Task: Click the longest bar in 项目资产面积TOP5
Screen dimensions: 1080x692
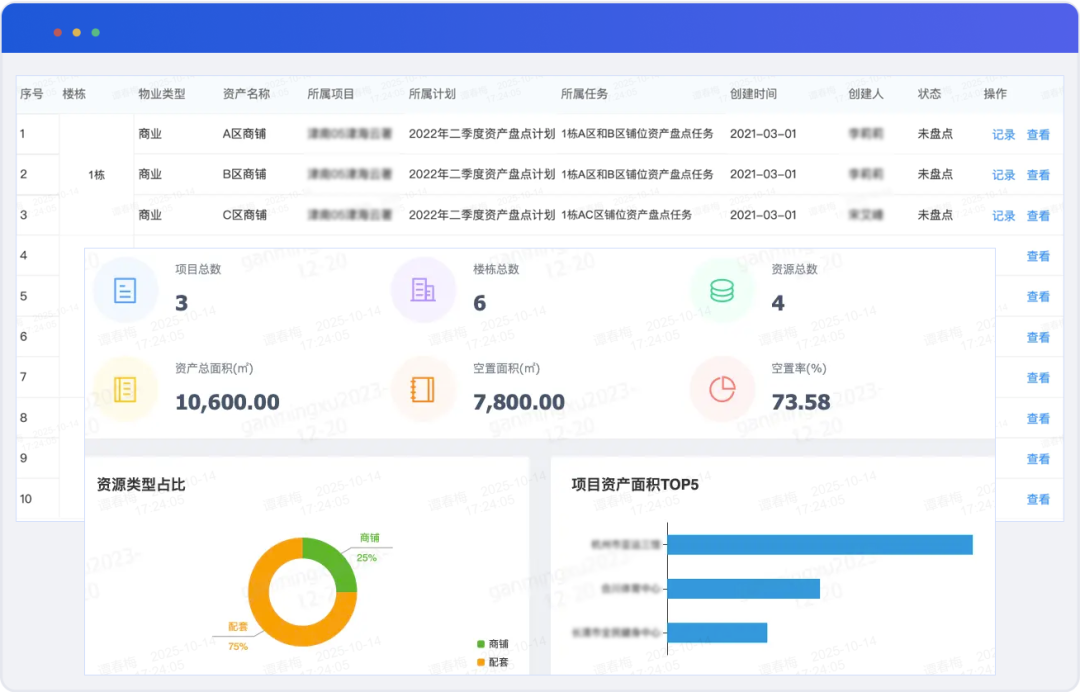Action: tap(819, 545)
